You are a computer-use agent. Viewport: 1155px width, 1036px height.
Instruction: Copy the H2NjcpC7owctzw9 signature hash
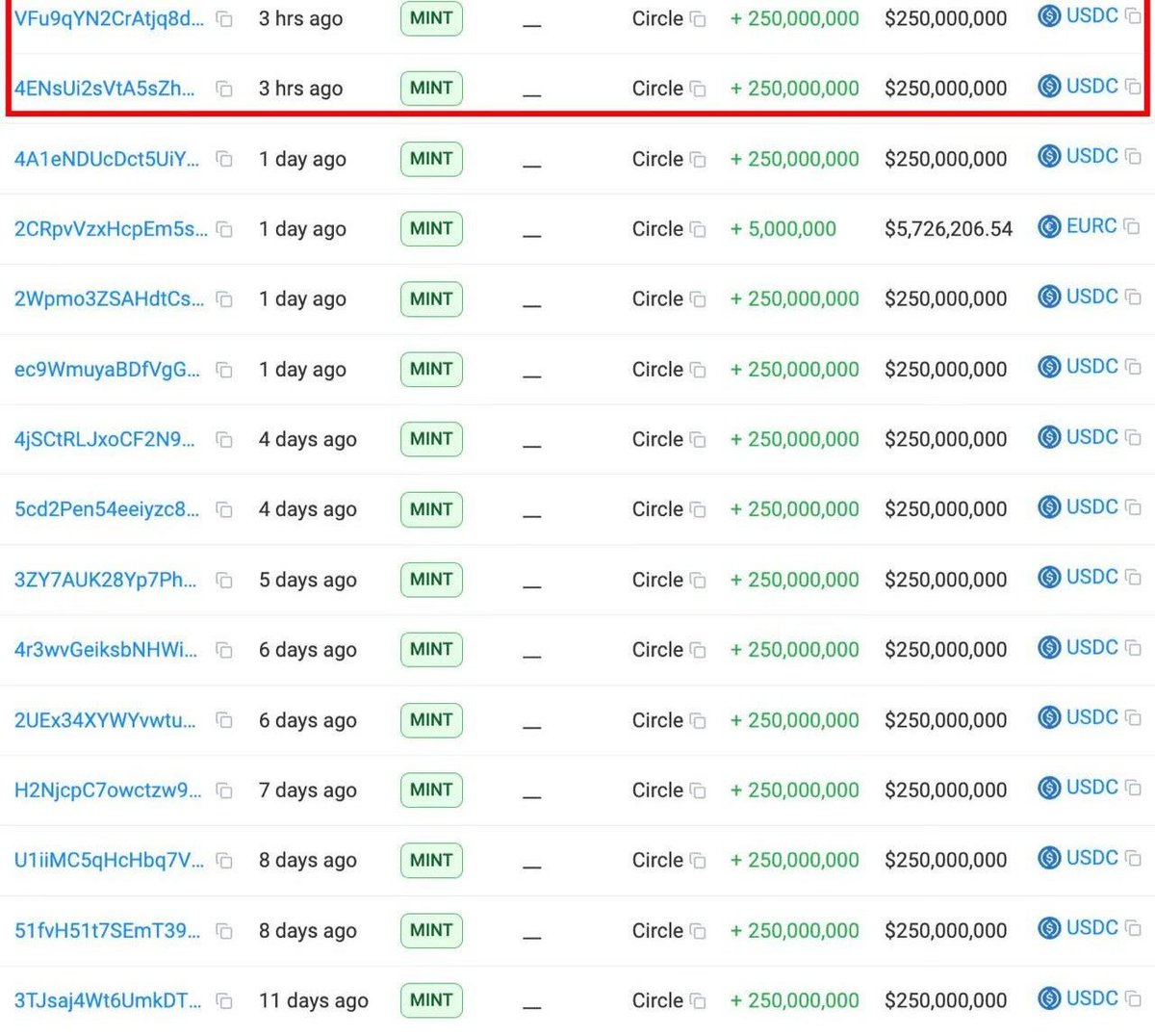pos(224,791)
